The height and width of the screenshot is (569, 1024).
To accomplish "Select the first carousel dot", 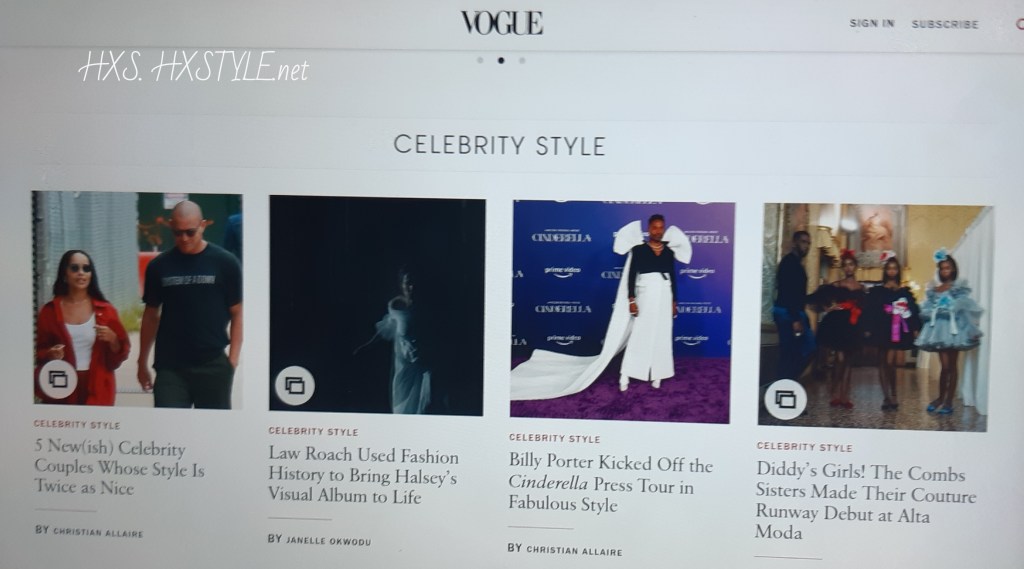I will tap(480, 60).
